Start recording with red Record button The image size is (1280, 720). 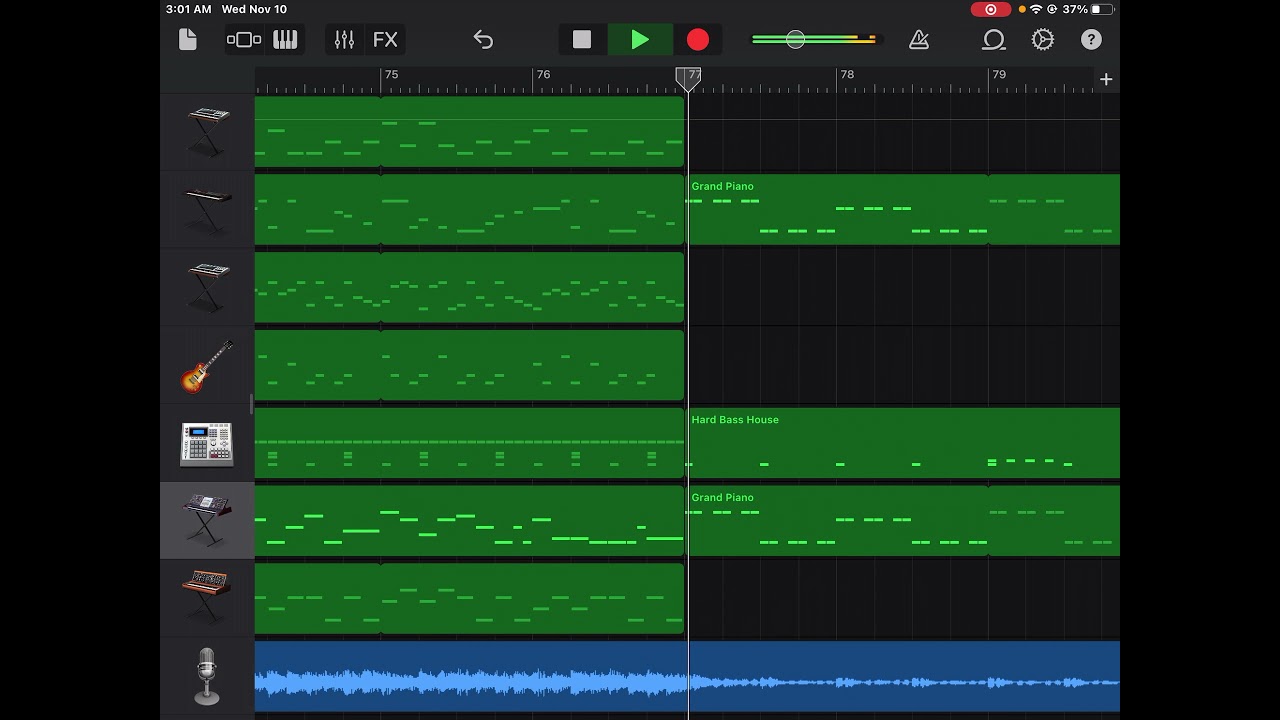(698, 40)
